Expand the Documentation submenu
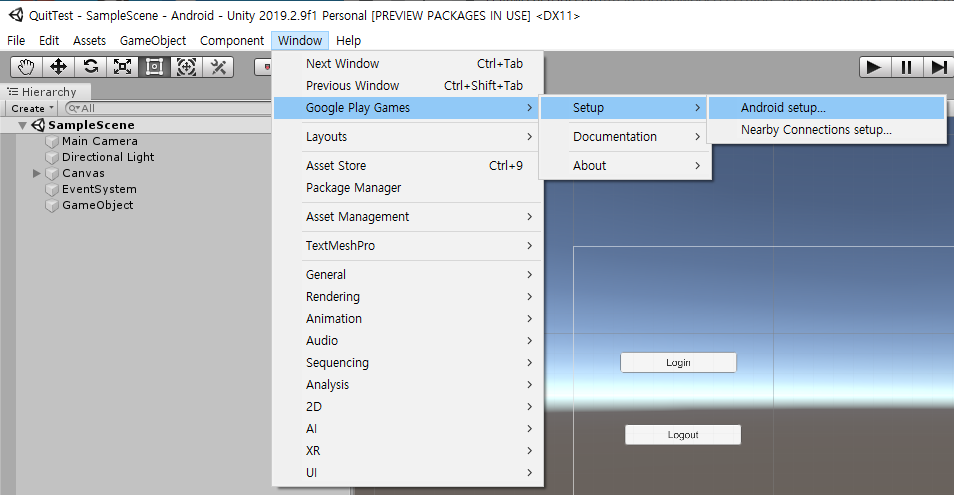This screenshot has height=495, width=954. tap(625, 137)
